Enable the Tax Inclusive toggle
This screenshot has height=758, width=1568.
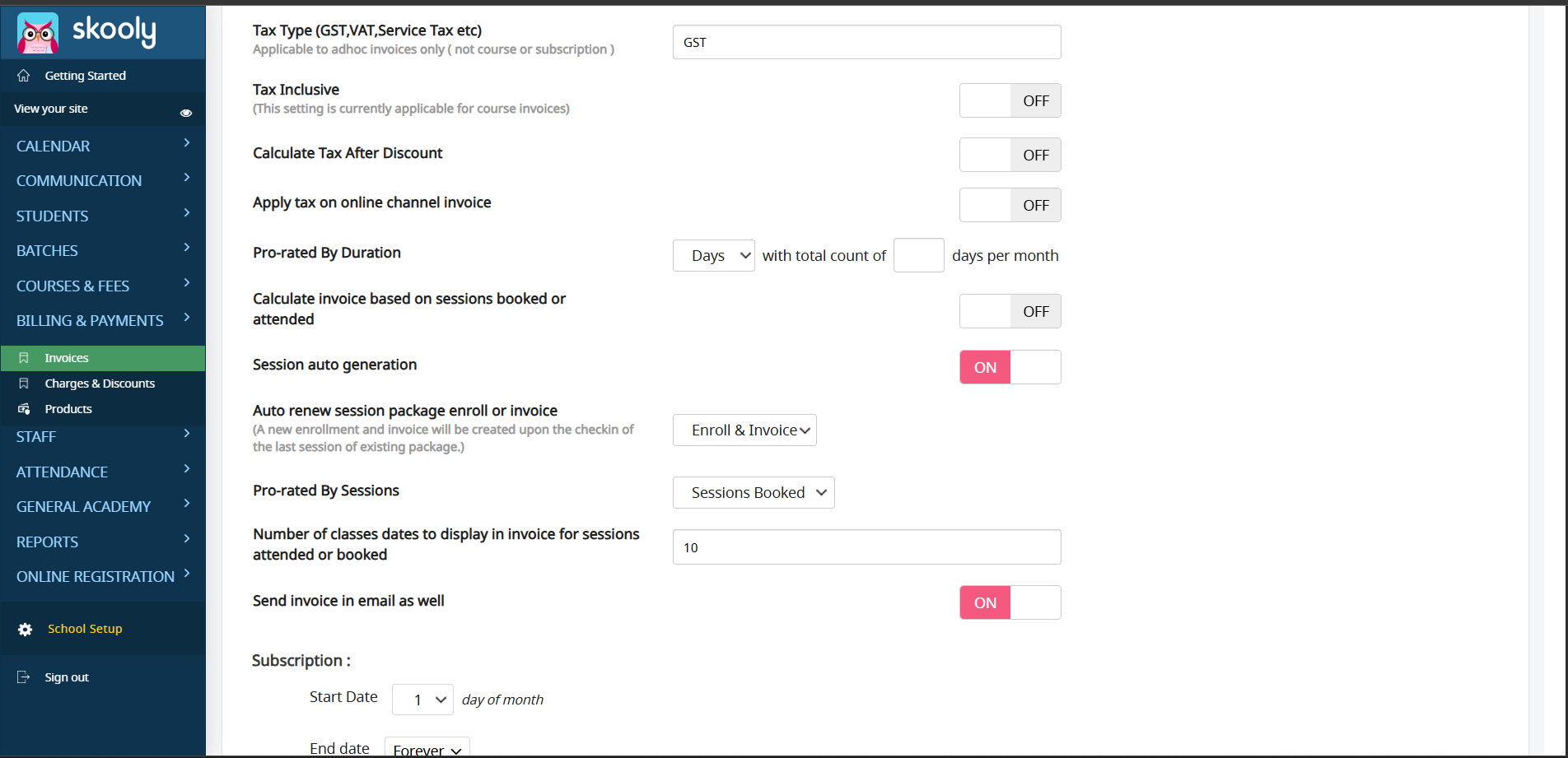[x=1010, y=100]
